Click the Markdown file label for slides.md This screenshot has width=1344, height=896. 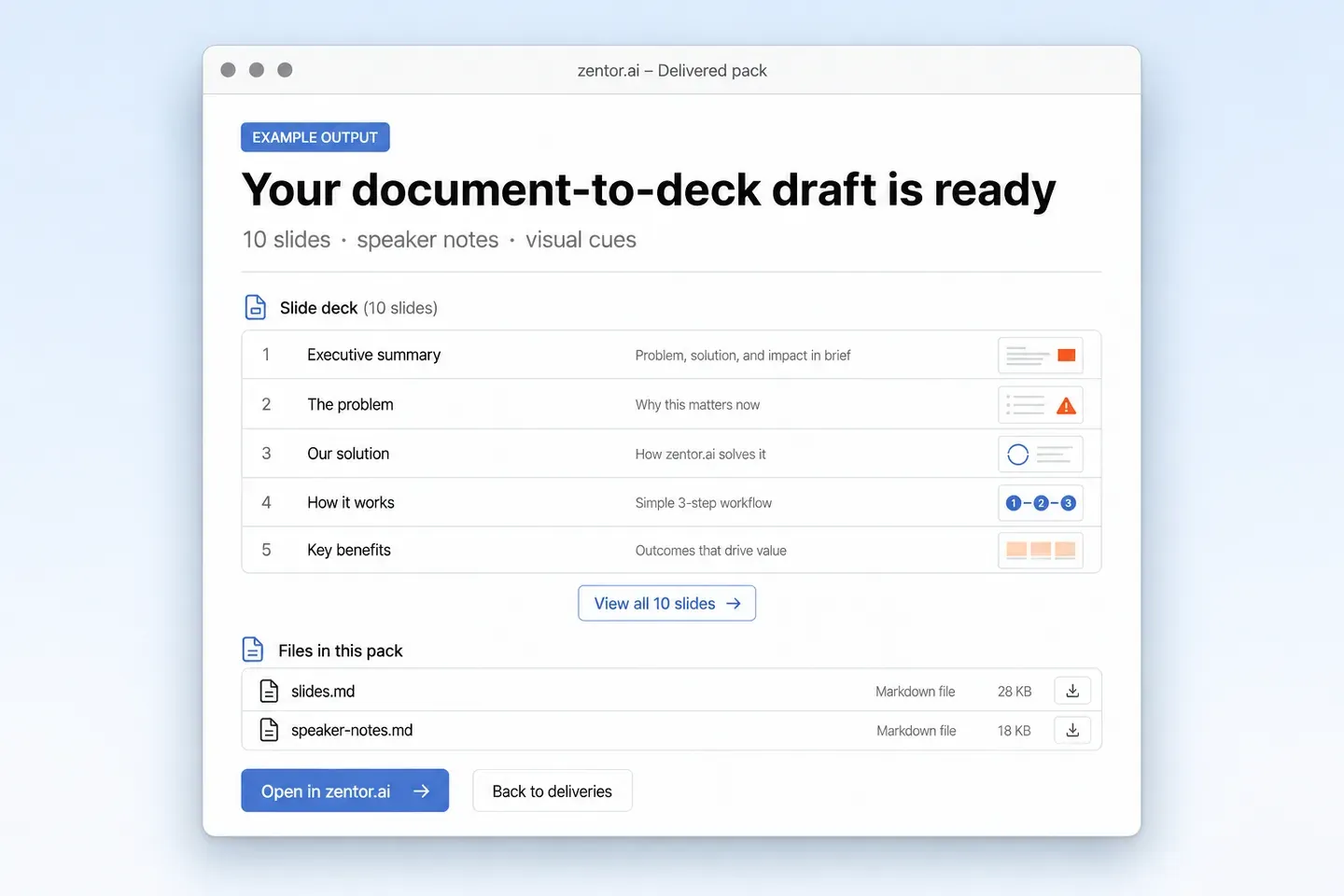[x=916, y=692]
